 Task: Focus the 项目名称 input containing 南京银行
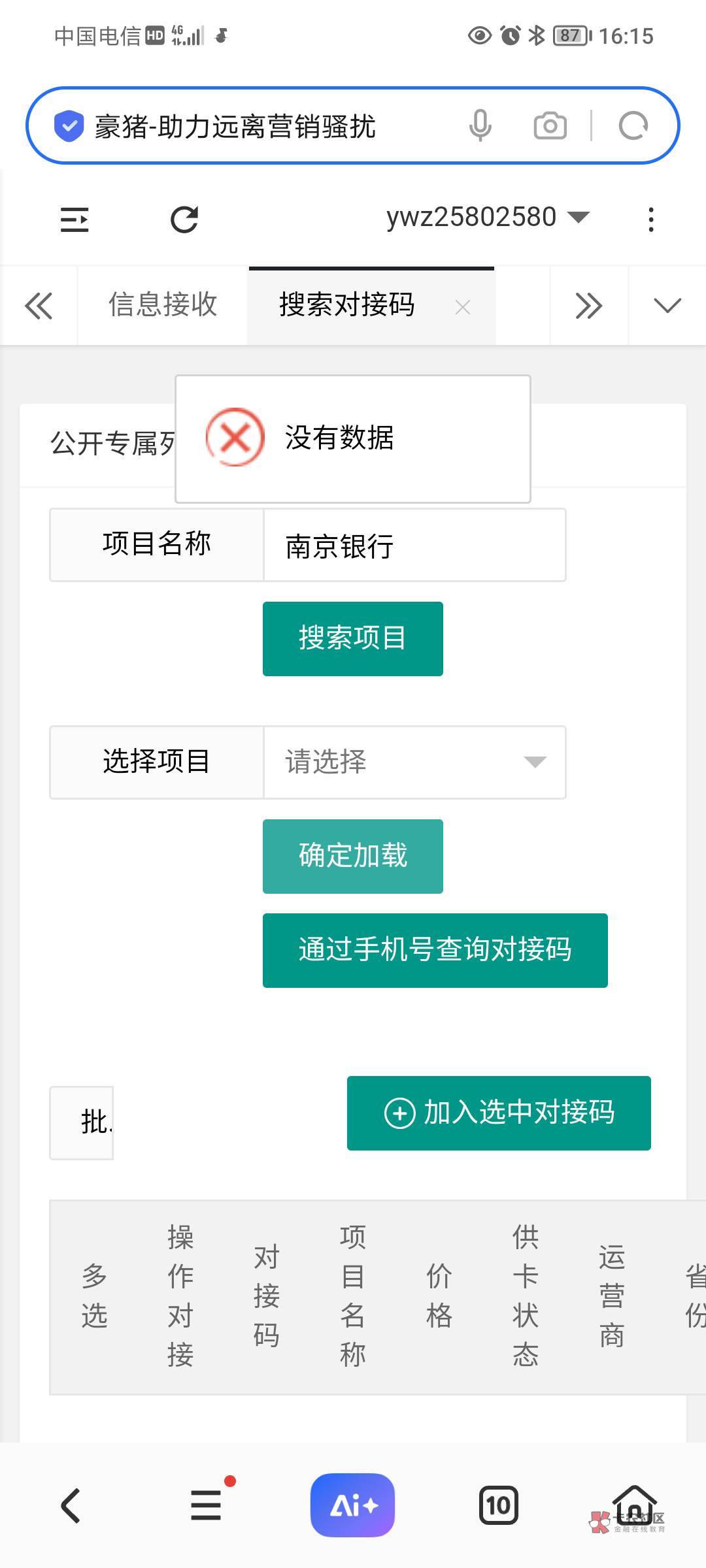(x=414, y=546)
